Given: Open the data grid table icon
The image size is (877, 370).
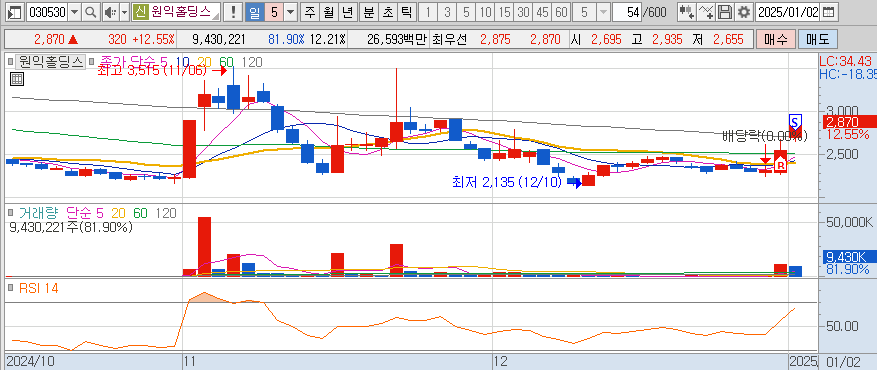Looking at the screenshot, I should (17, 79).
